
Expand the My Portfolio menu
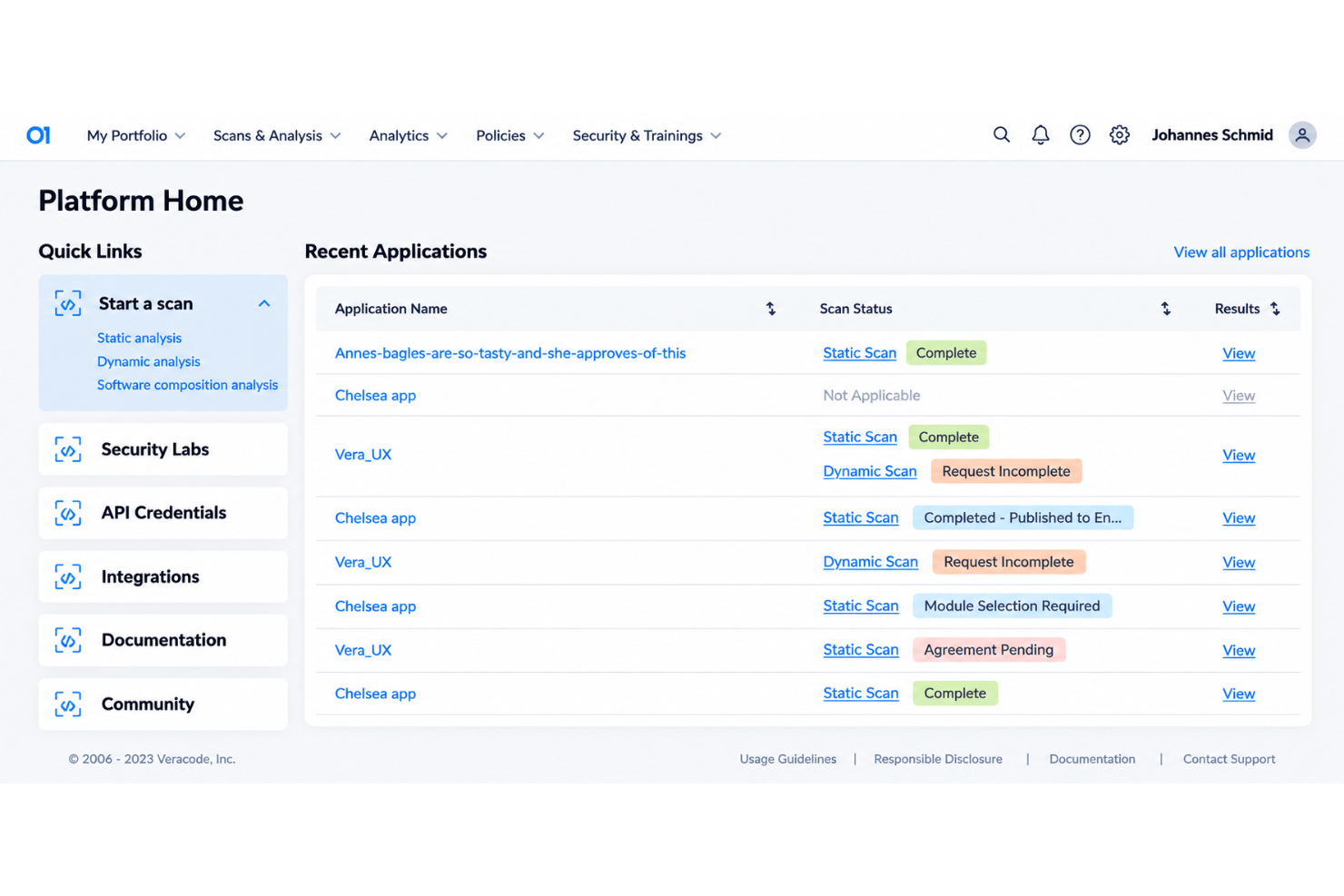point(136,135)
